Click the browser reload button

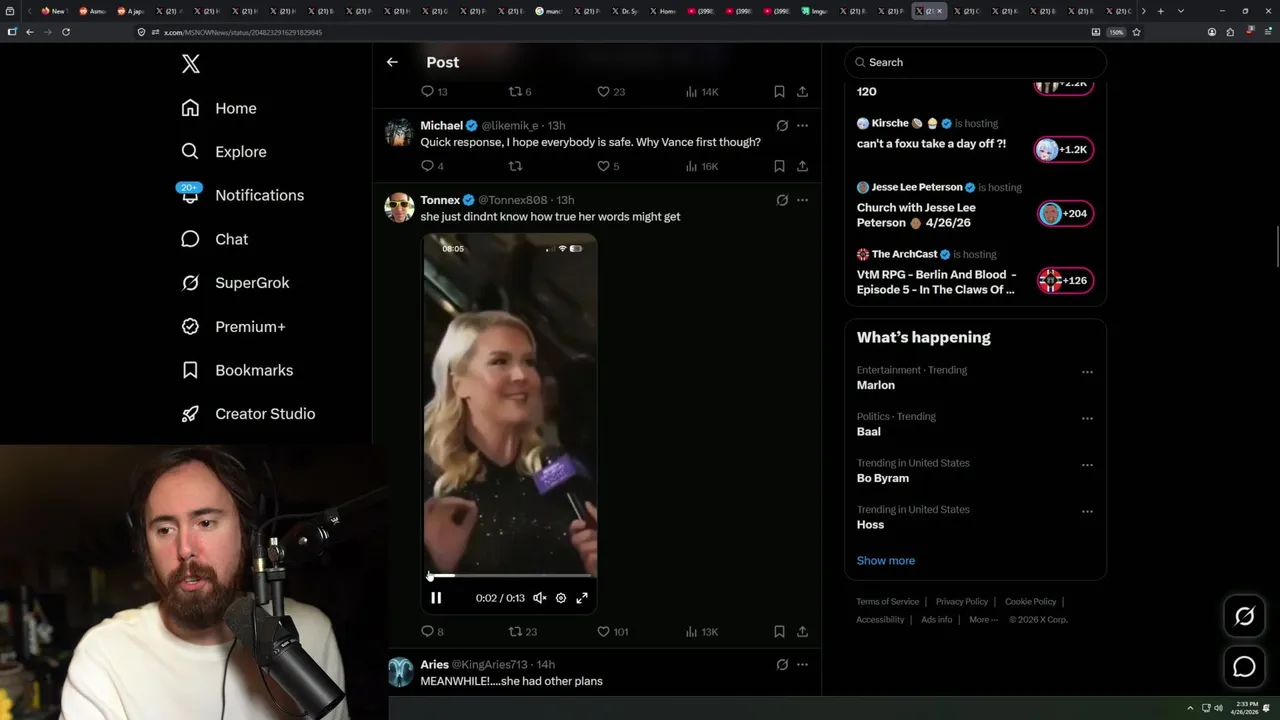[x=66, y=32]
